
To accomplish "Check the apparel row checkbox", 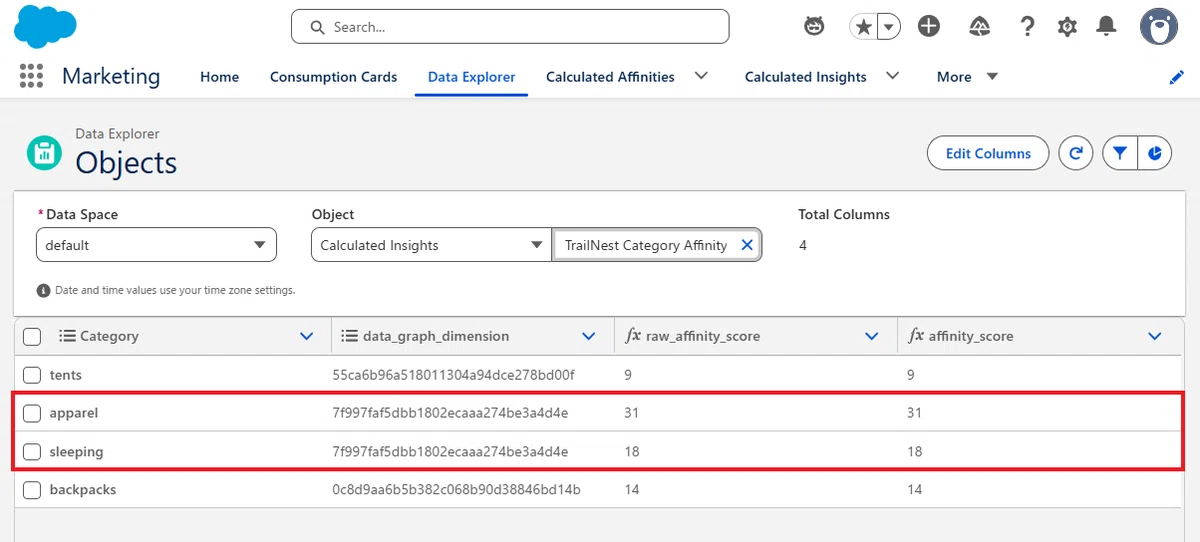I will click(32, 413).
